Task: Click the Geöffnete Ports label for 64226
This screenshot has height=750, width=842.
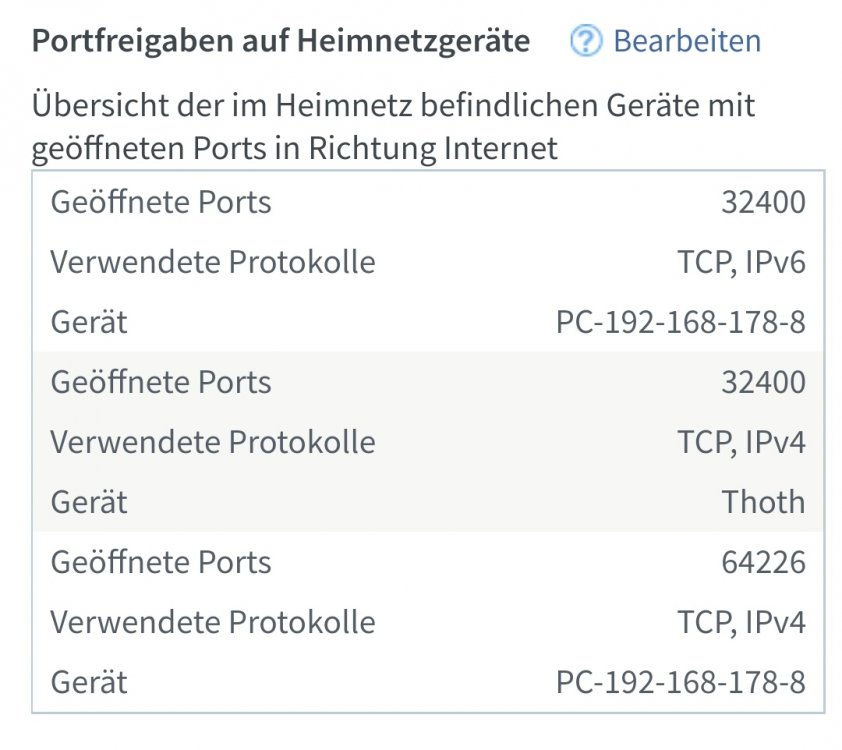Action: point(161,562)
